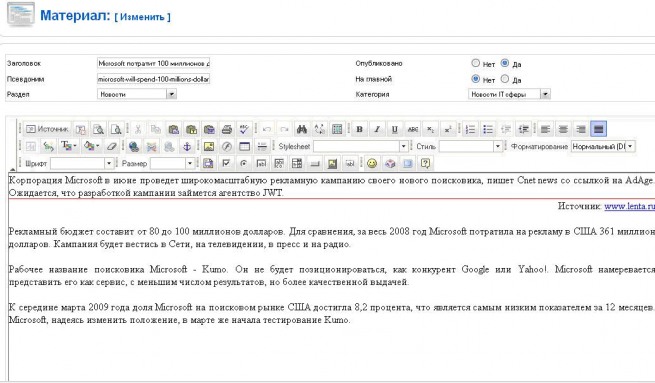
Task: Select Да for Опубликовано
Action: click(505, 63)
